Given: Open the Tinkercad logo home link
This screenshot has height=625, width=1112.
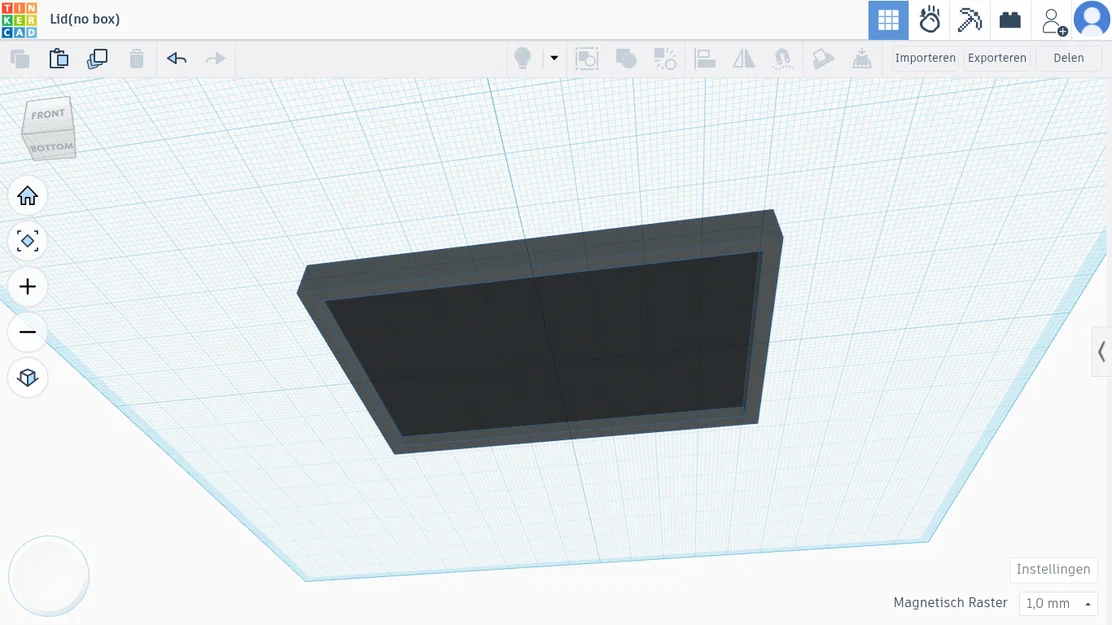Looking at the screenshot, I should pos(19,19).
